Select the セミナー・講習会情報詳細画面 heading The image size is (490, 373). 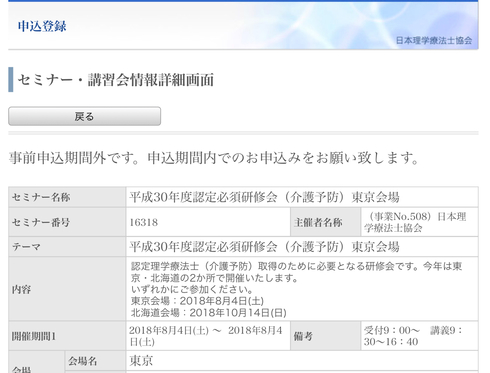(116, 80)
